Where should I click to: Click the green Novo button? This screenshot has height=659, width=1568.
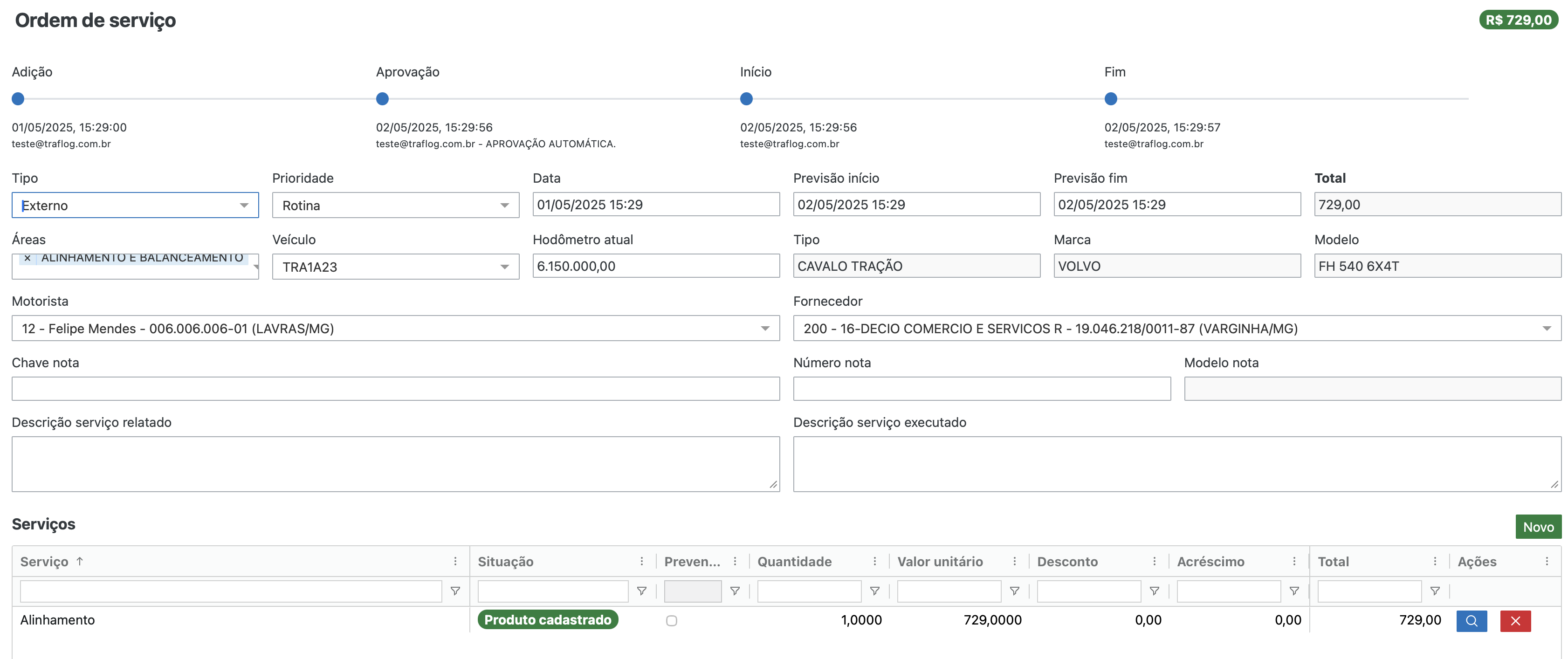point(1538,527)
